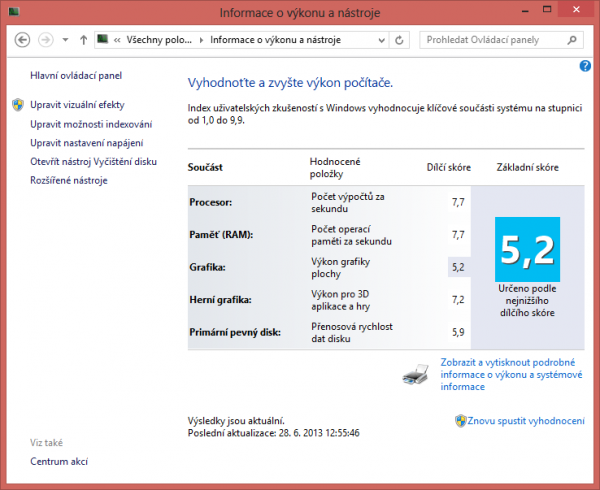The image size is (600, 490).
Task: Refresh the page with the refresh icon
Action: click(x=399, y=40)
